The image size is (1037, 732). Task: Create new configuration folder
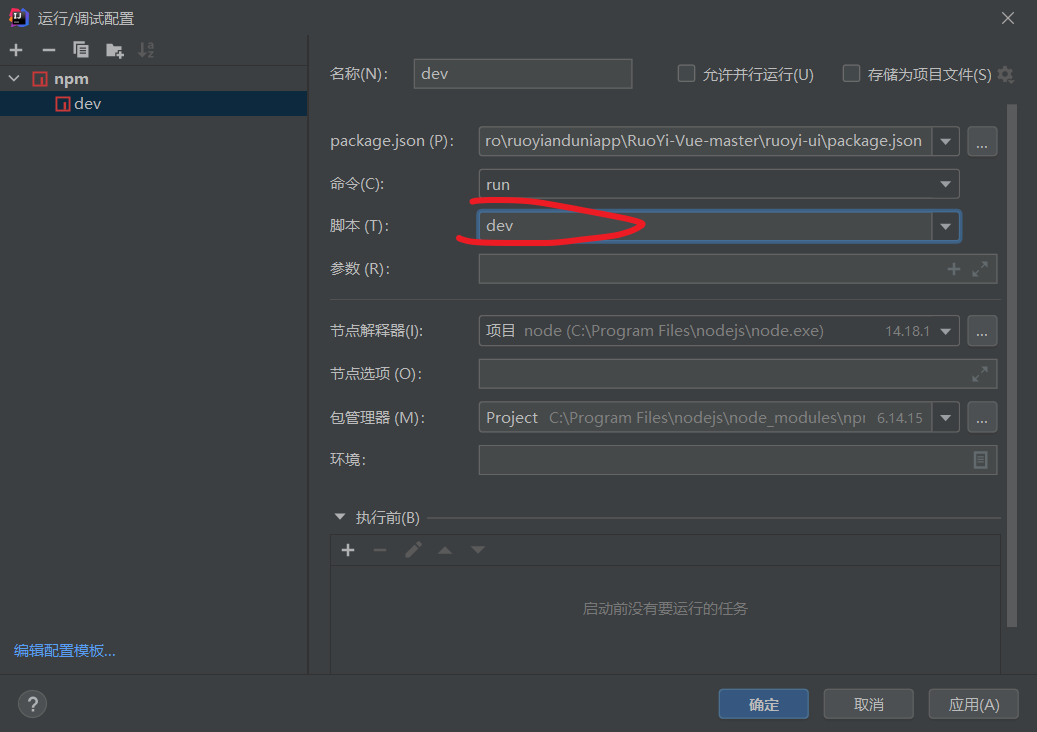114,50
